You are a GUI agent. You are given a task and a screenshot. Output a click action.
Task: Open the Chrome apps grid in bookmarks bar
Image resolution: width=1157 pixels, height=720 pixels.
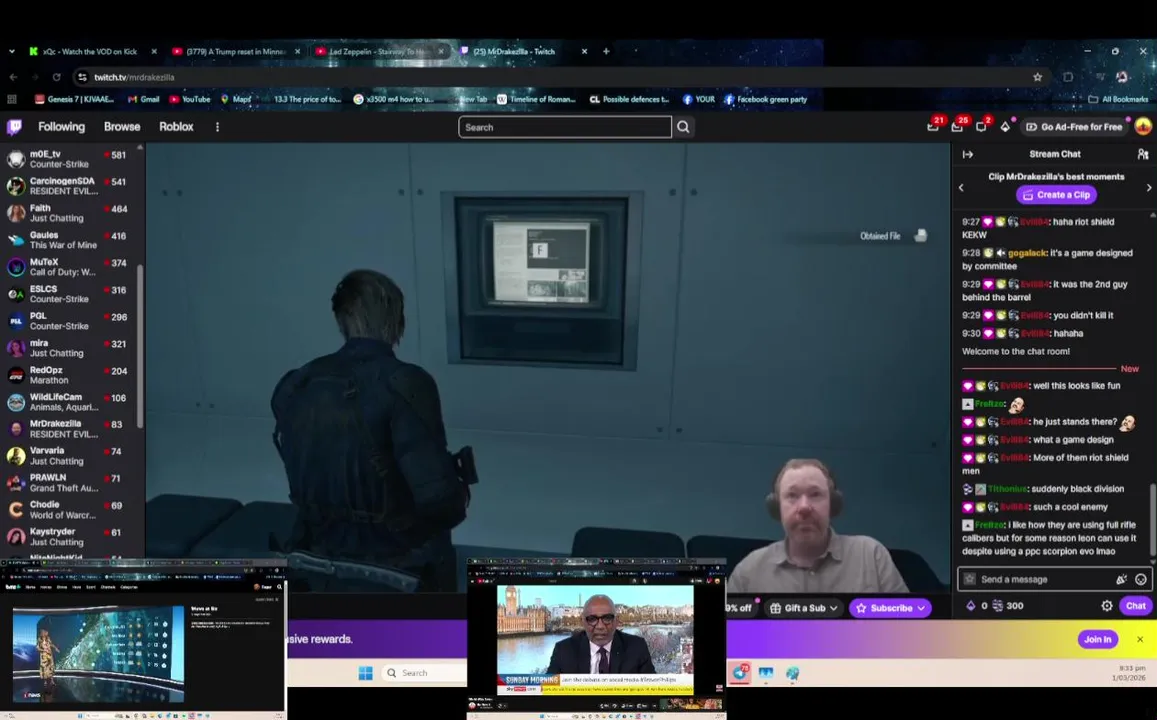pyautogui.click(x=12, y=99)
